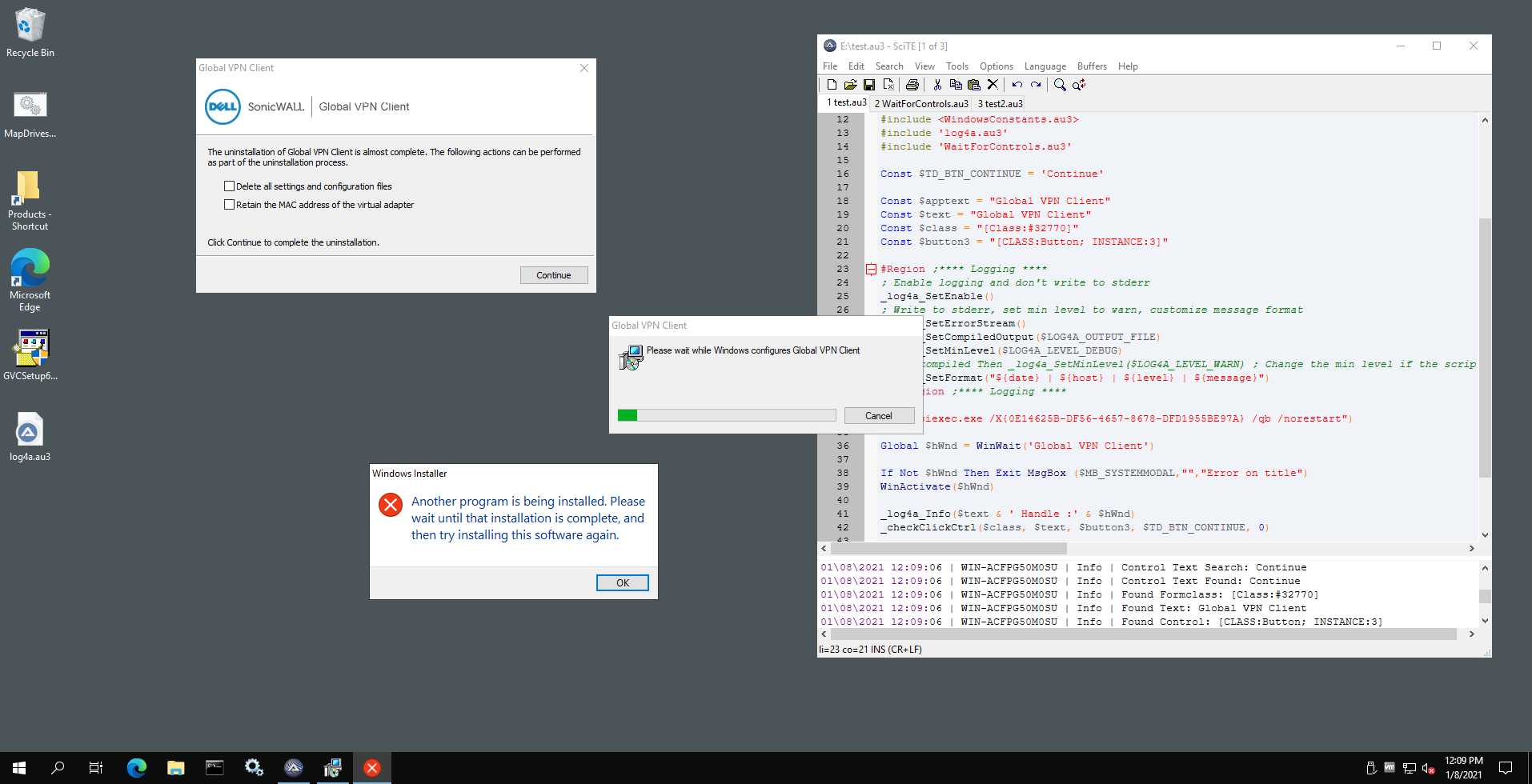
Task: Click the Dell logo in Global VPN Client
Action: point(223,106)
